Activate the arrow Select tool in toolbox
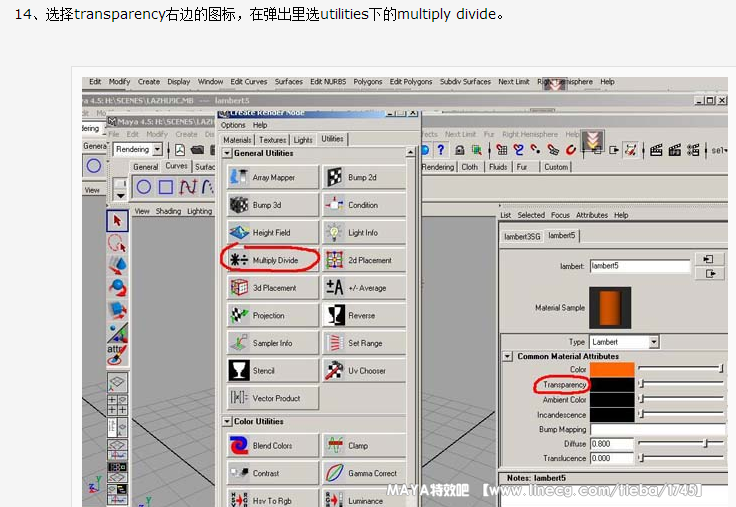The height and width of the screenshot is (507, 736). [x=117, y=220]
